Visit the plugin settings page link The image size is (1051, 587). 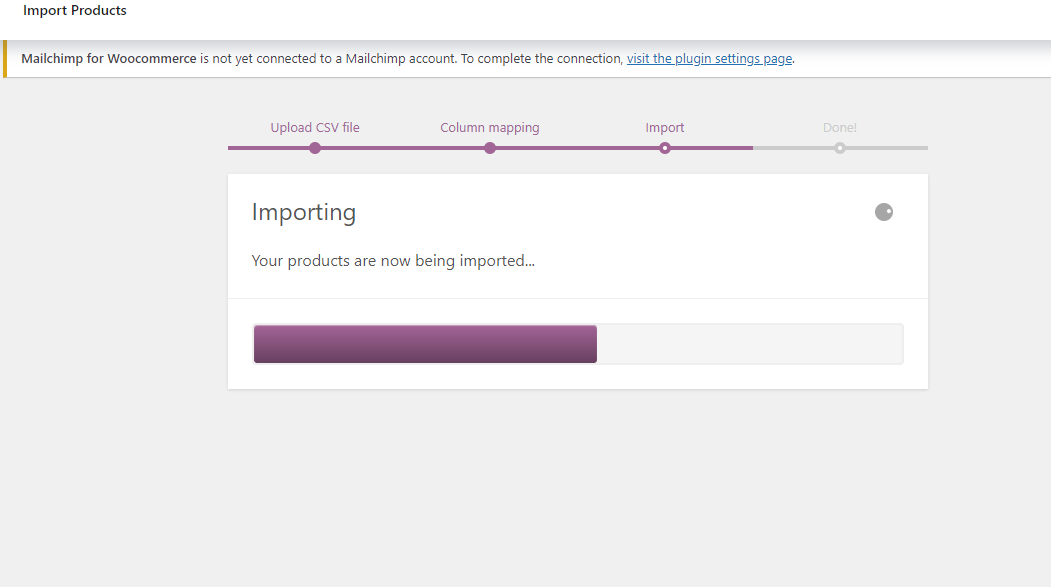[x=709, y=58]
